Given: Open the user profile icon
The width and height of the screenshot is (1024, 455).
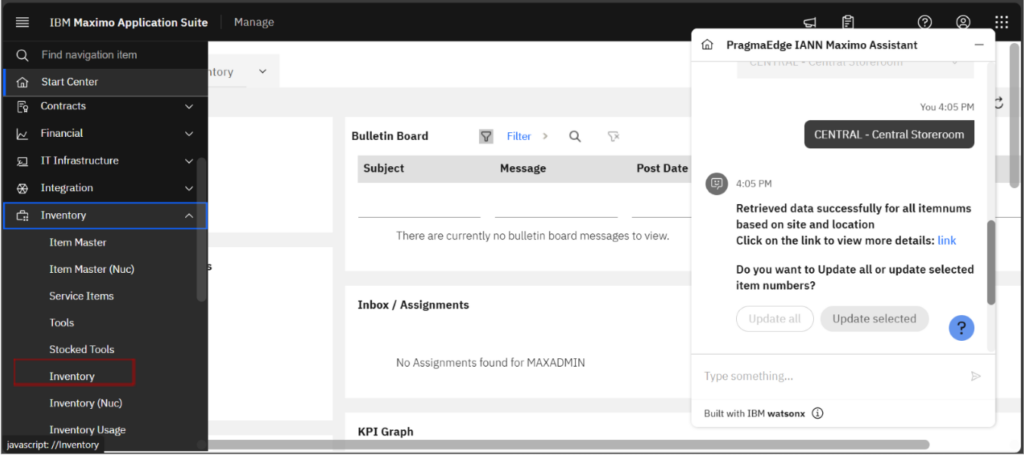Looking at the screenshot, I should [963, 22].
